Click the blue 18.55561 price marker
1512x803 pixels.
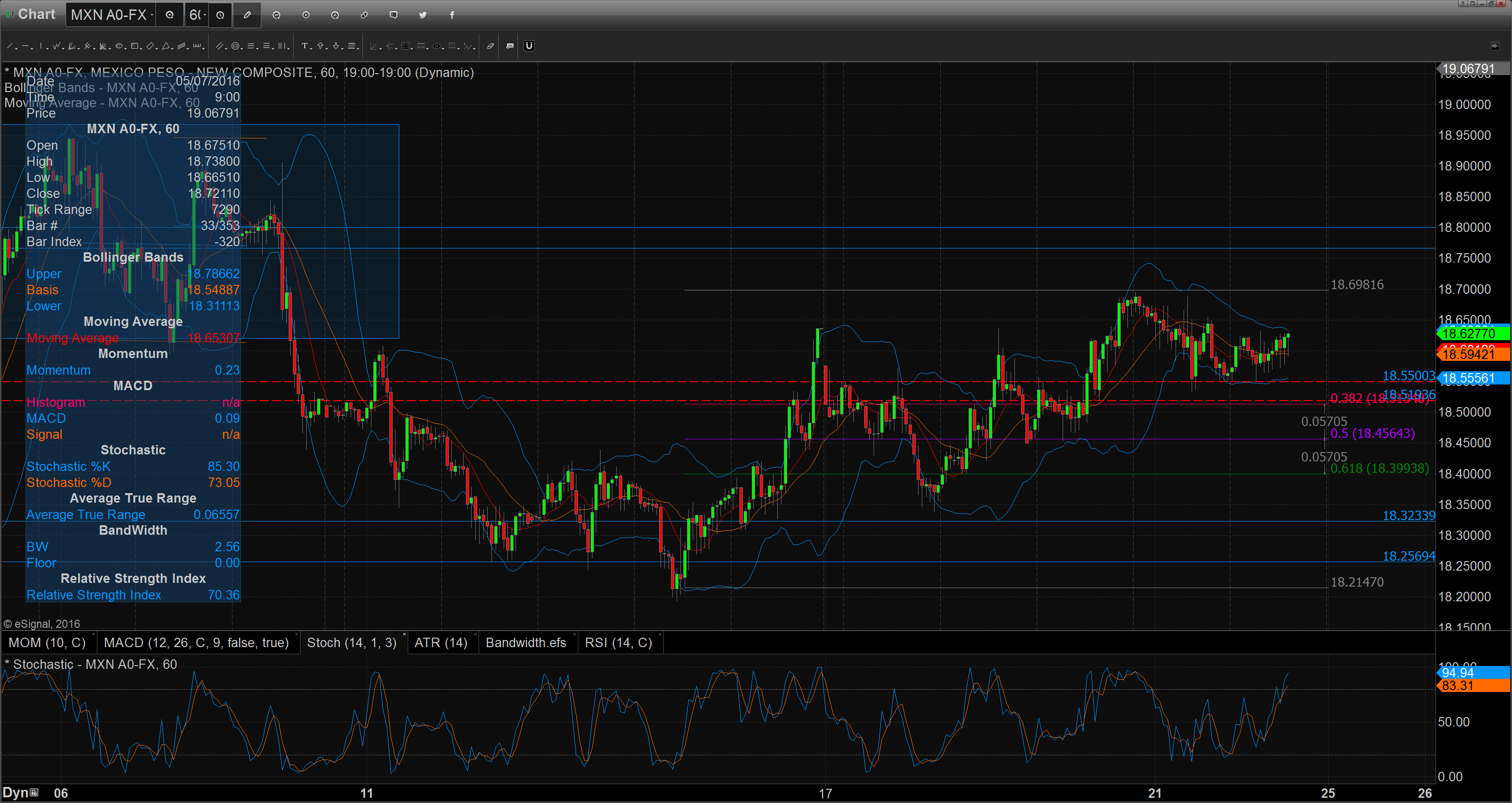click(1473, 378)
